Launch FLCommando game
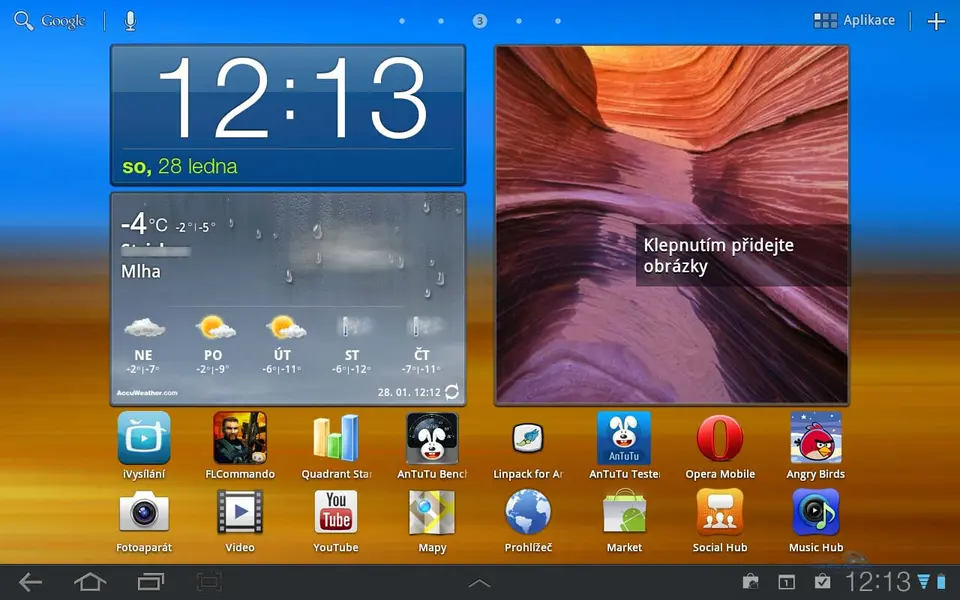The image size is (960, 600). (x=240, y=440)
